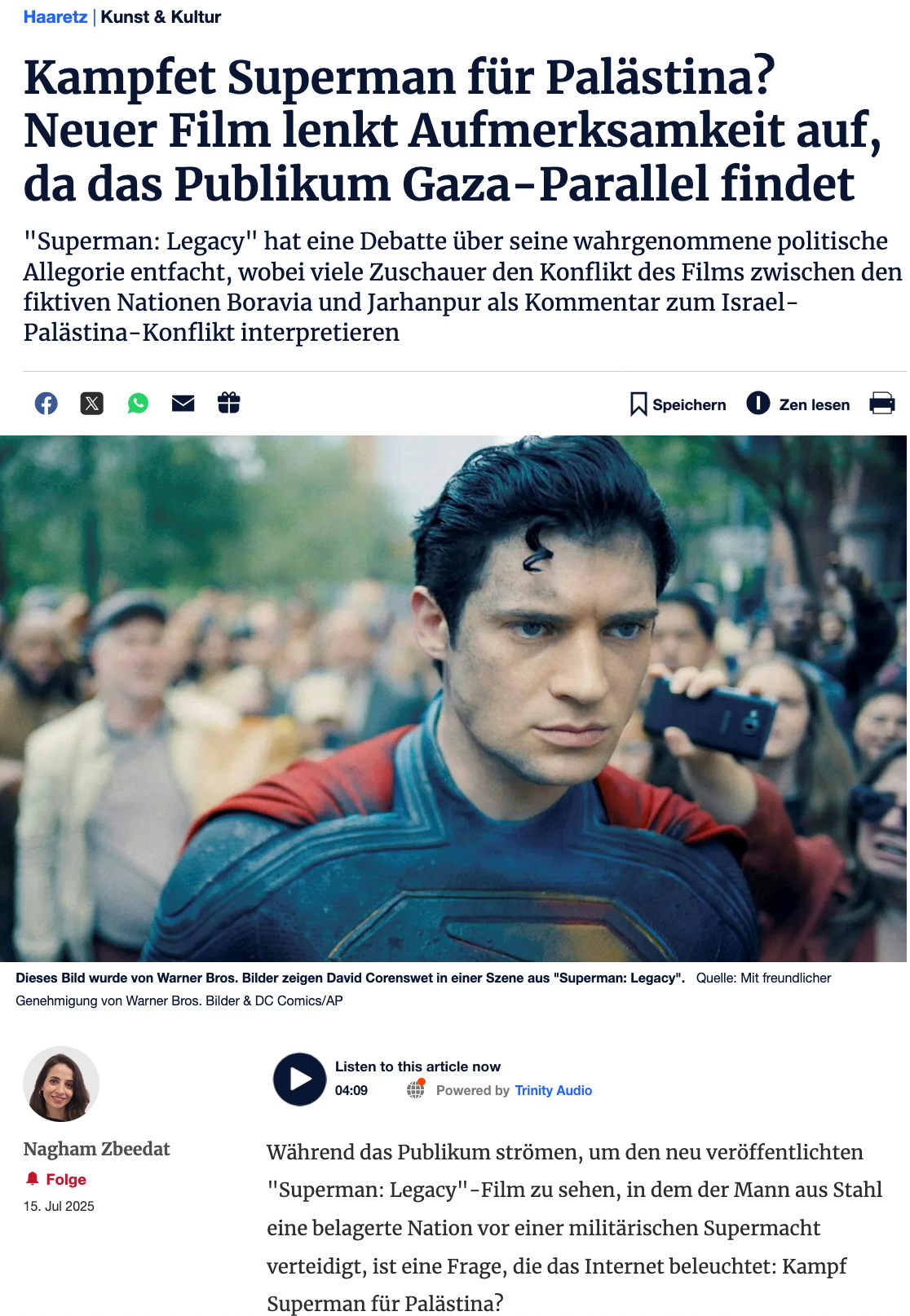Print the article with printer icon
The height and width of the screenshot is (1316, 910).
[x=882, y=404]
